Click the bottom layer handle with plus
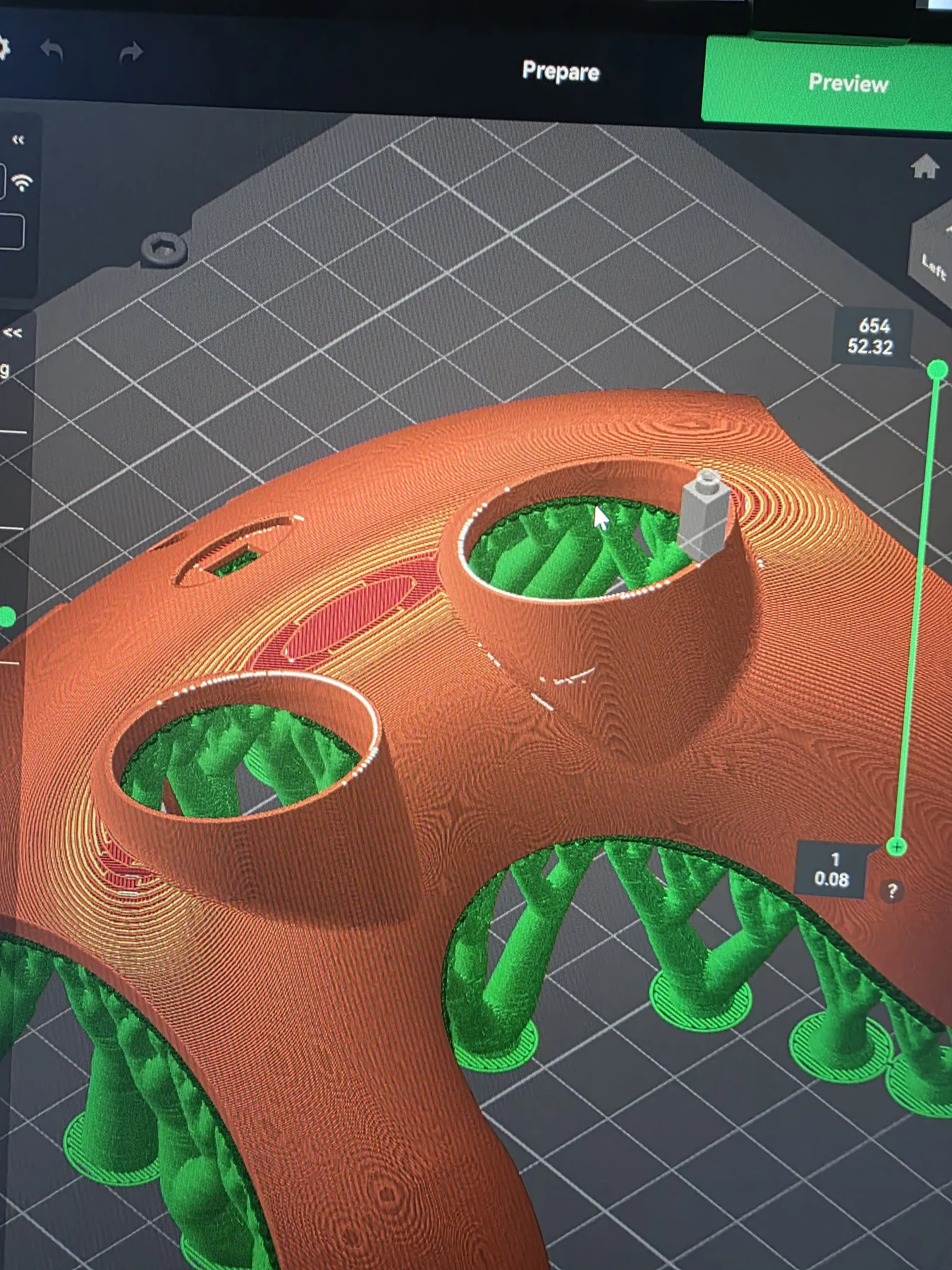 [x=896, y=847]
